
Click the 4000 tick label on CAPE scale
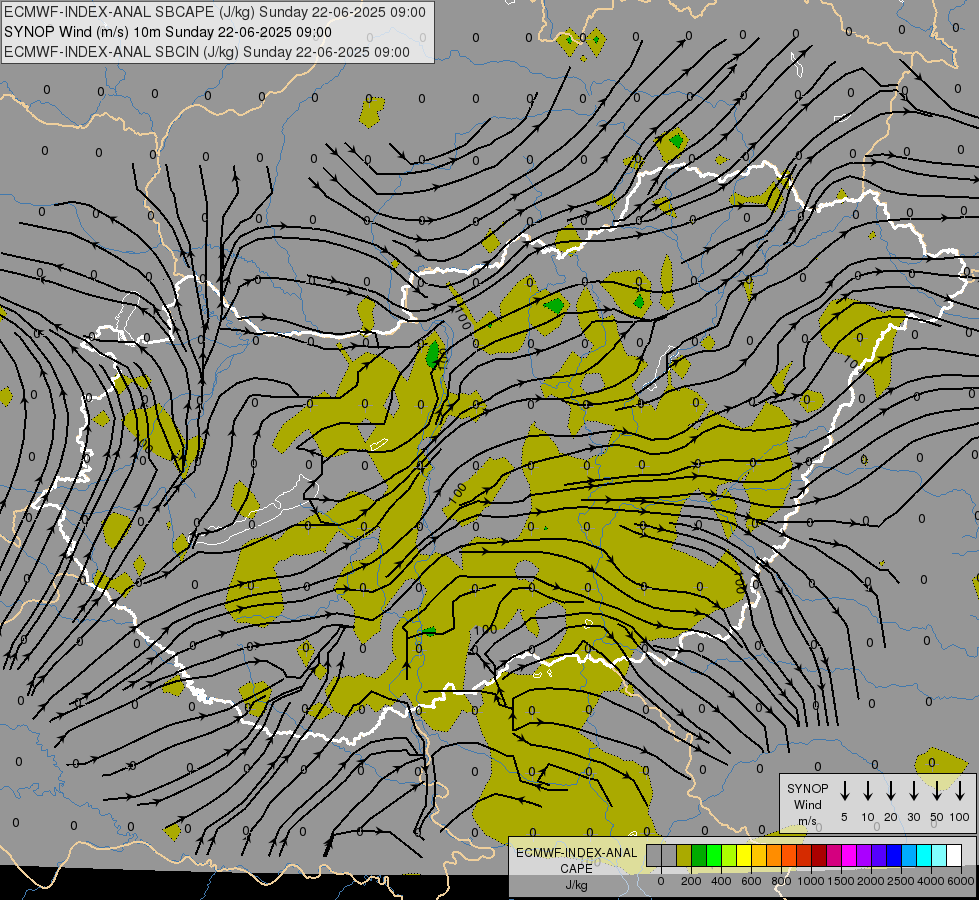tap(932, 881)
